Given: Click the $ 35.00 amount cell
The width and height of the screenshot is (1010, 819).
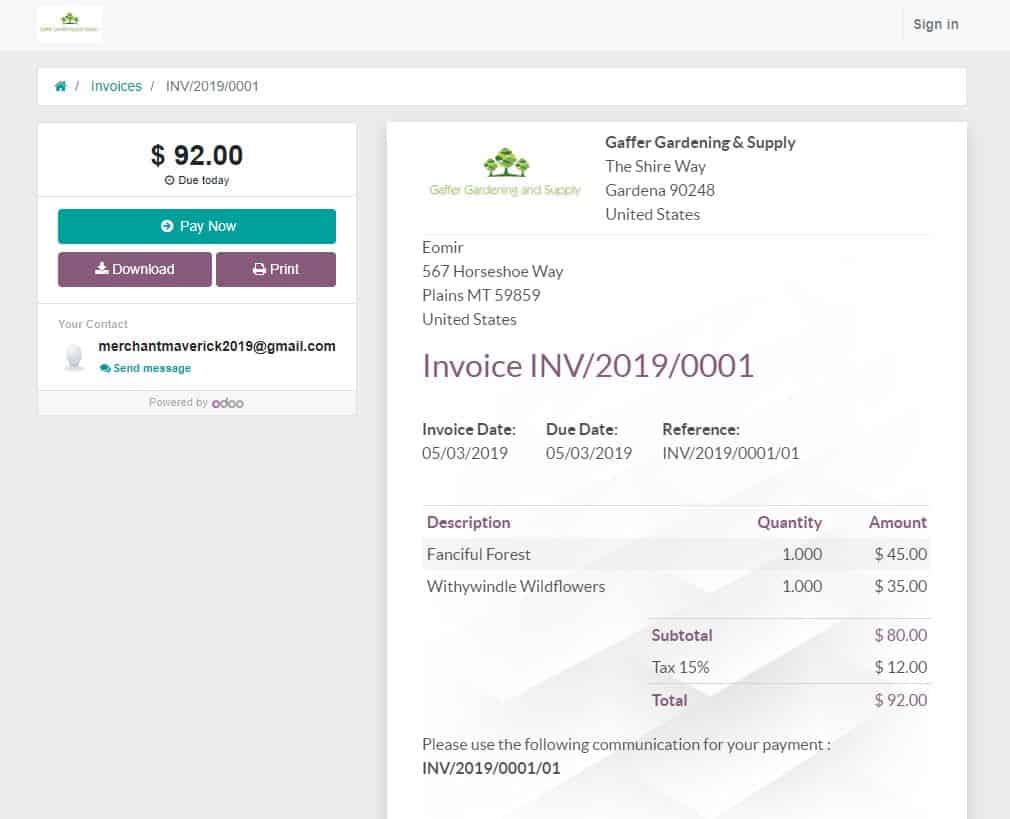Looking at the screenshot, I should (900, 586).
